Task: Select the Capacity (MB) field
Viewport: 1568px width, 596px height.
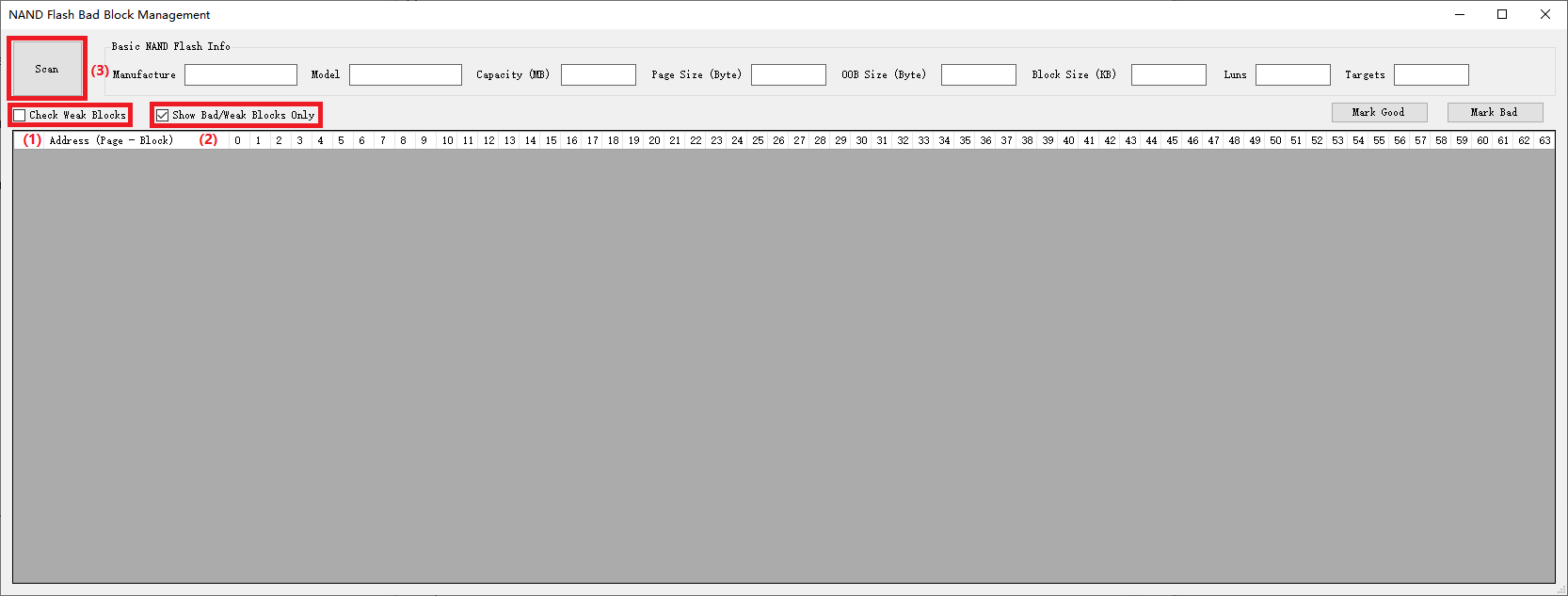Action: (x=598, y=74)
